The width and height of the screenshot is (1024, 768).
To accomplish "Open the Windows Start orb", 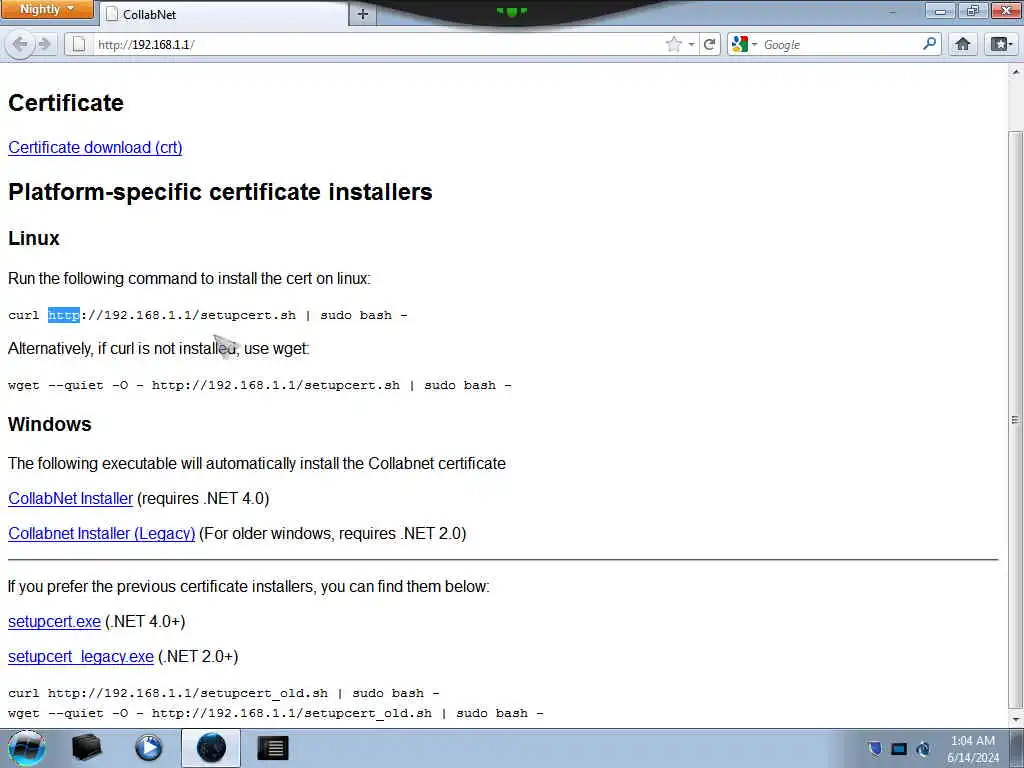I will click(27, 748).
